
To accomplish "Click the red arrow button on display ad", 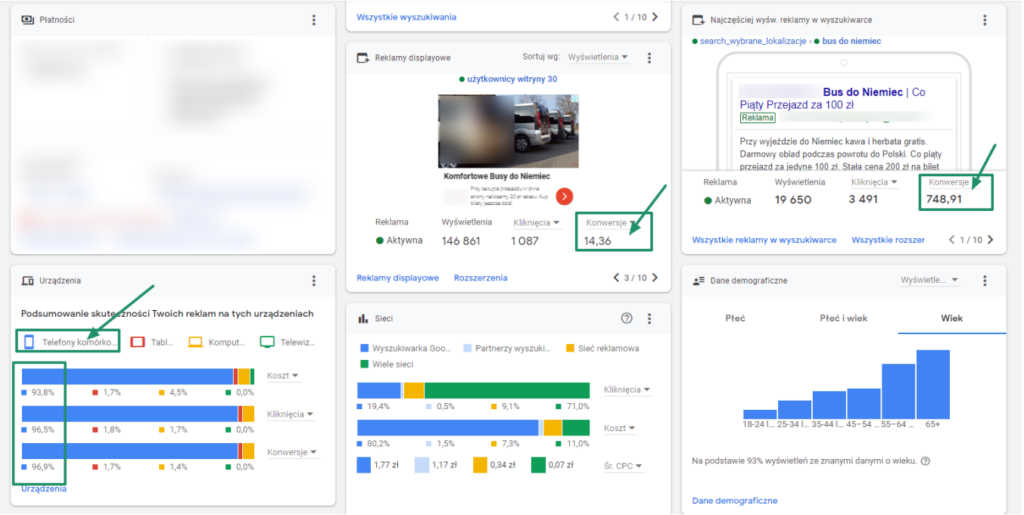I will pyautogui.click(x=564, y=195).
